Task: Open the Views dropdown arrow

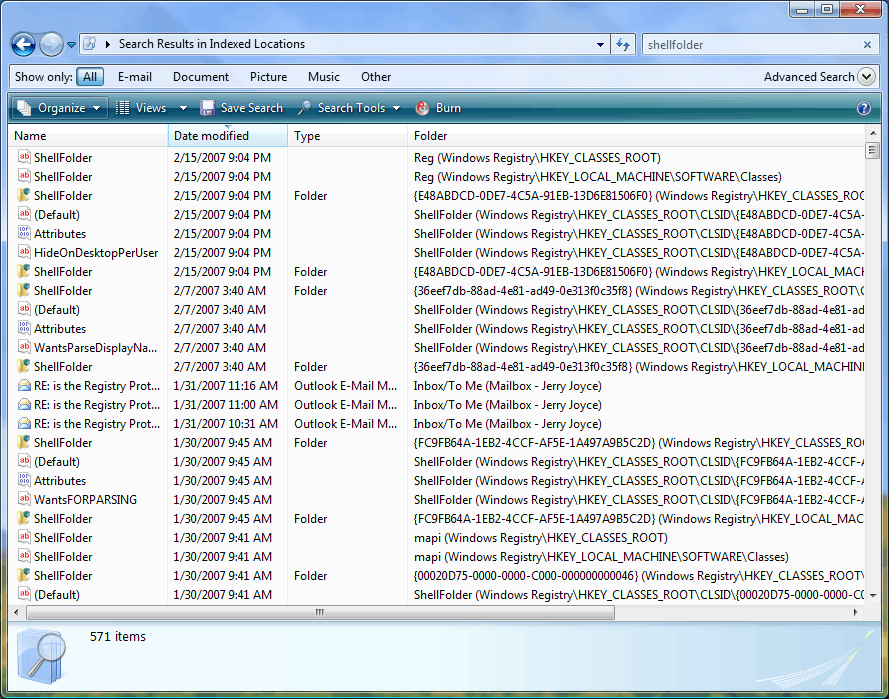Action: [x=183, y=108]
